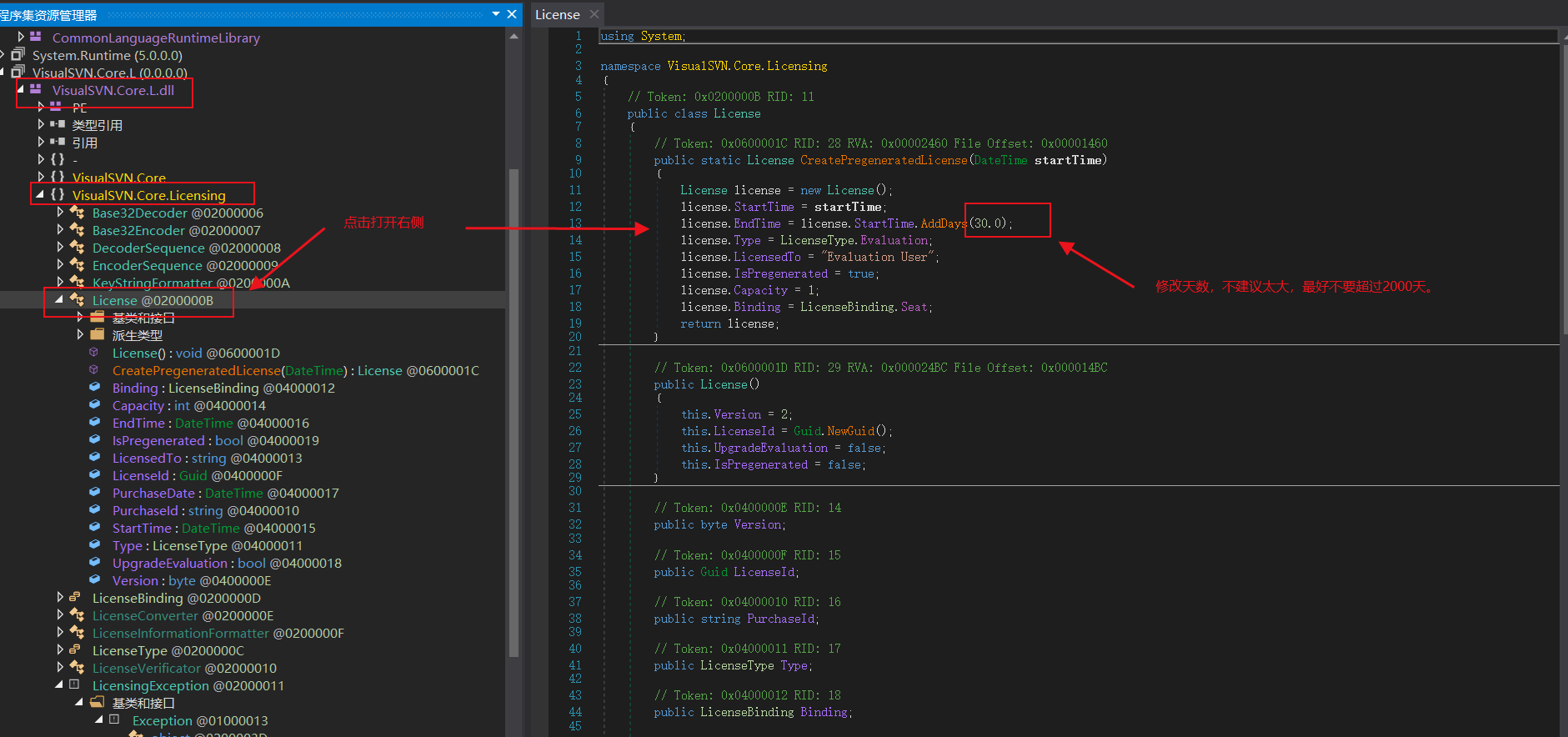This screenshot has height=737, width=1568.
Task: Click "Evaluation User" string on line 15
Action: click(x=878, y=257)
